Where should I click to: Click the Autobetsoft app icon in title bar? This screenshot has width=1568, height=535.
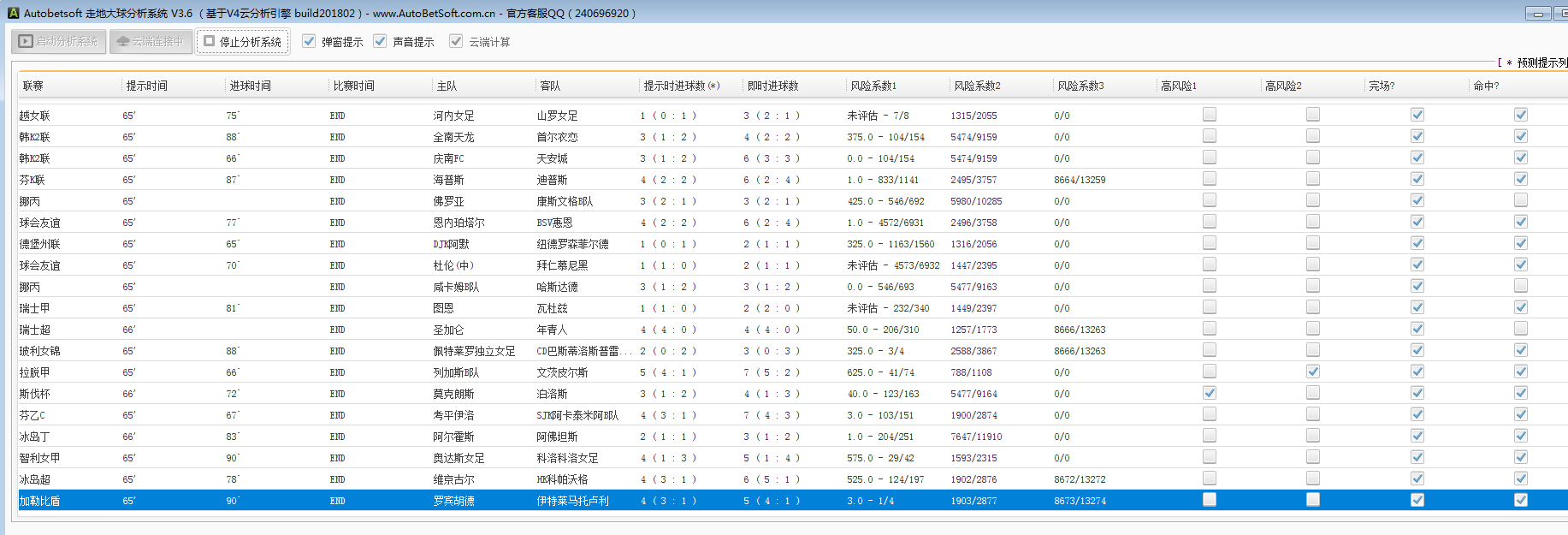13,13
